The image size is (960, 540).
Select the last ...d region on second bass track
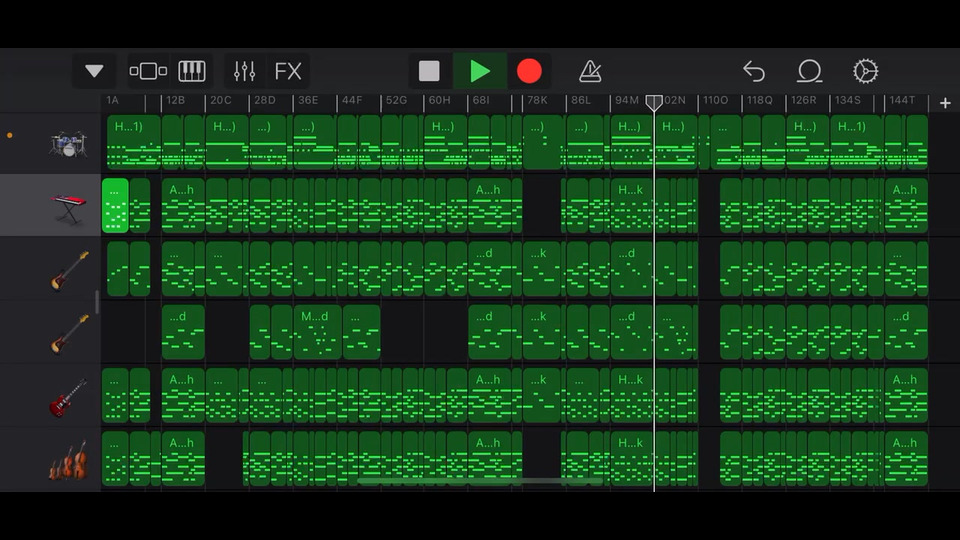906,332
